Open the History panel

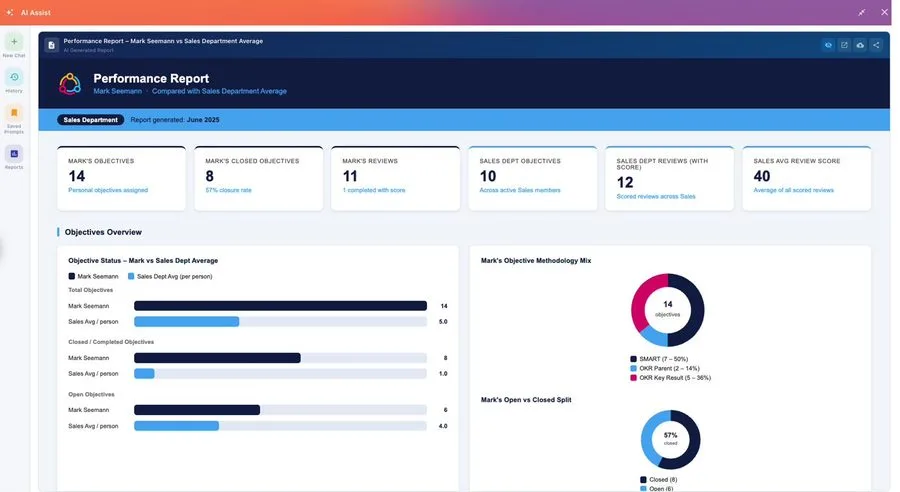tap(14, 77)
